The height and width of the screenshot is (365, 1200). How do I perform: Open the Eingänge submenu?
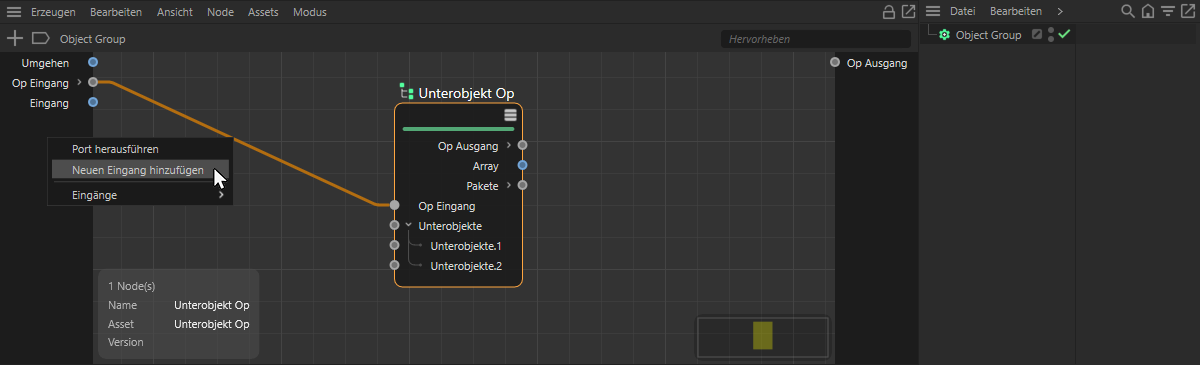140,195
